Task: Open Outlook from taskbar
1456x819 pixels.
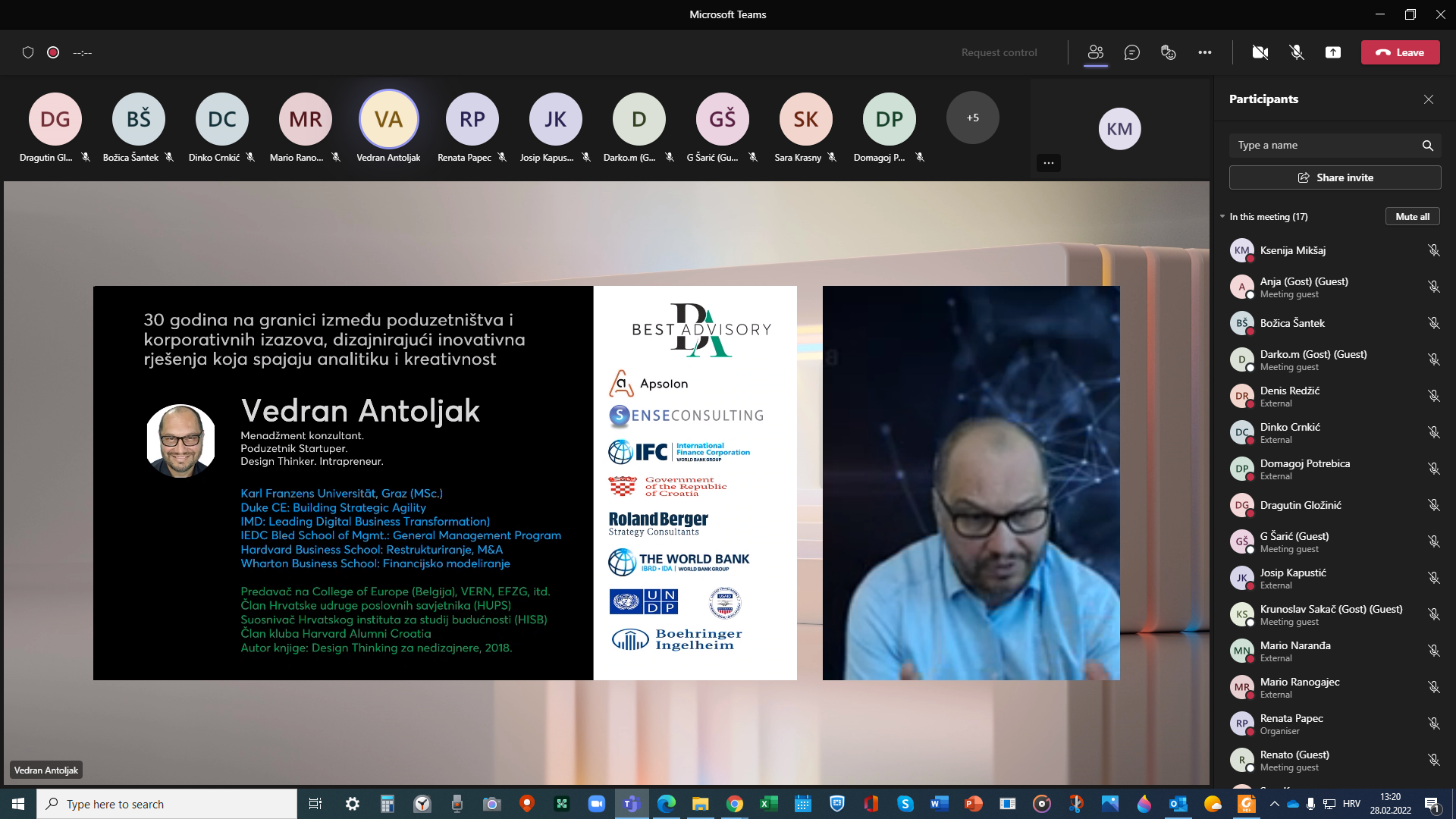Action: tap(1178, 804)
